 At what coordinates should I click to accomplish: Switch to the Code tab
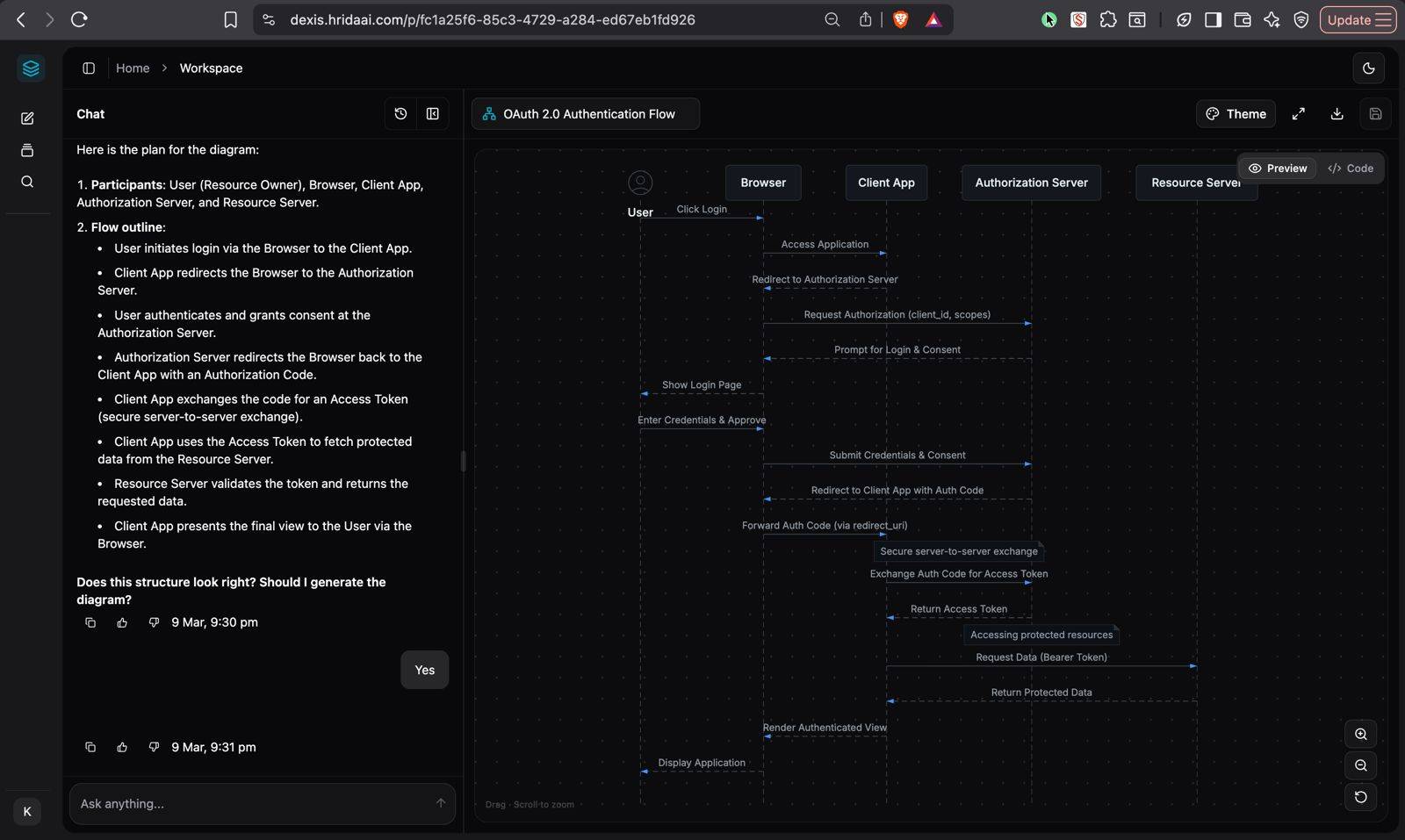click(x=1351, y=169)
